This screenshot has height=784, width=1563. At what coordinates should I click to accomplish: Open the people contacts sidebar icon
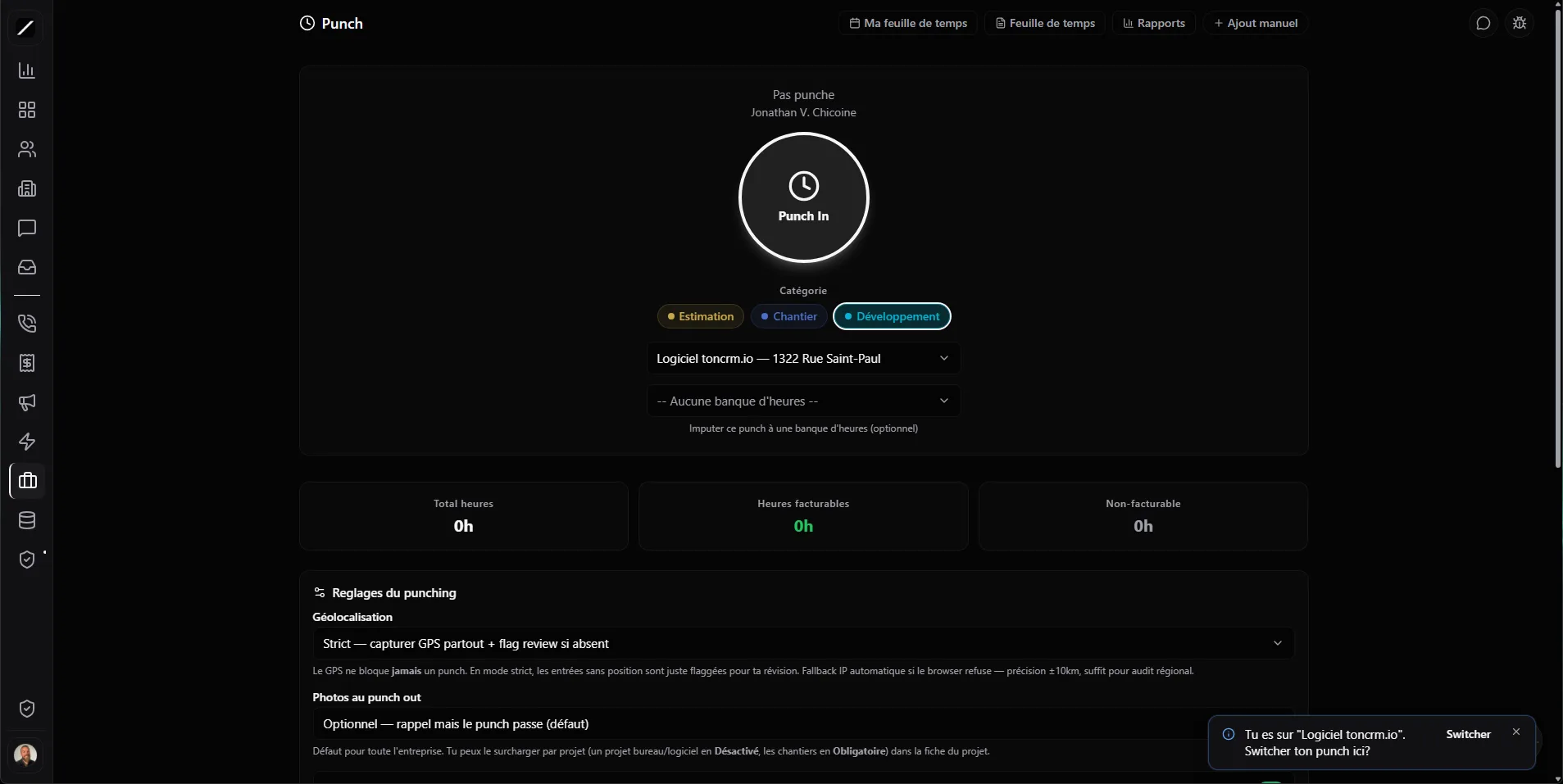tap(27, 149)
